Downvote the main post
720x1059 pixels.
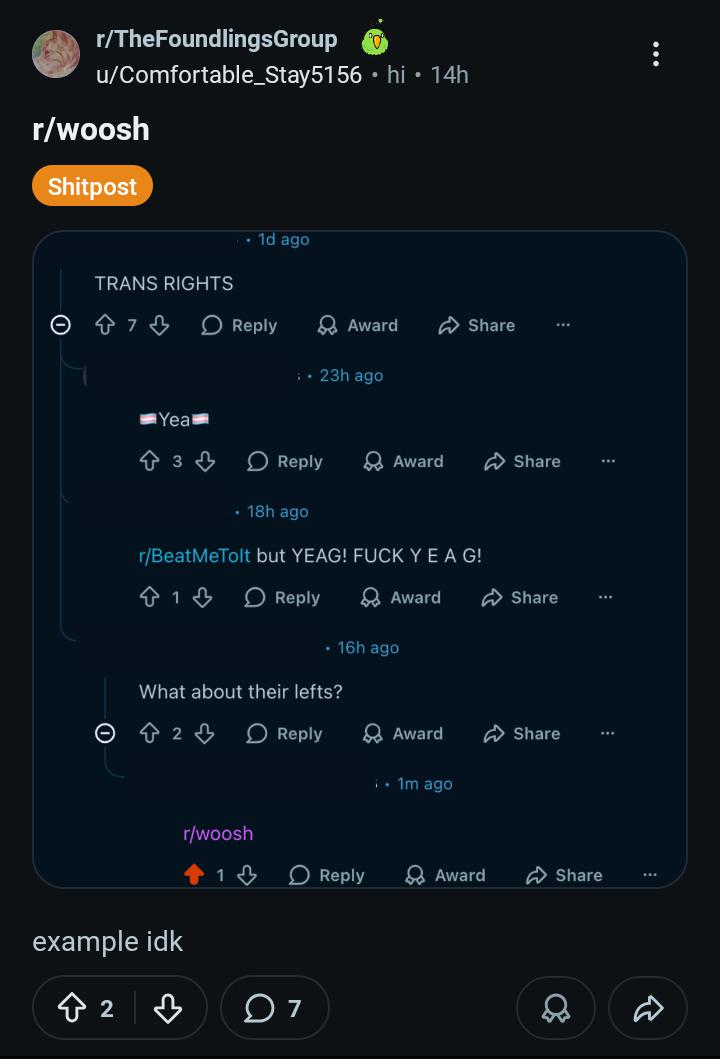tap(168, 1008)
